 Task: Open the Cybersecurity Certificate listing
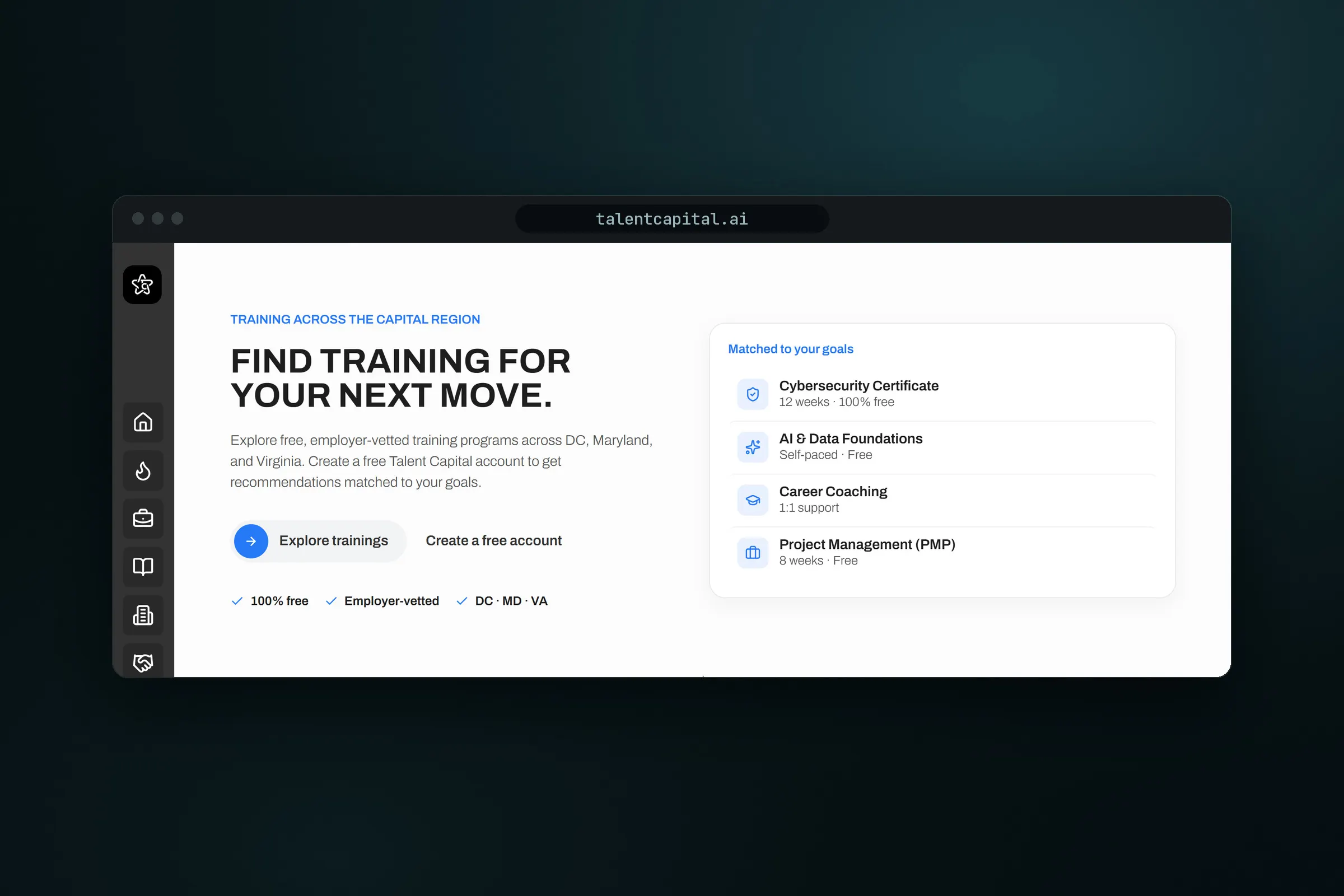942,394
